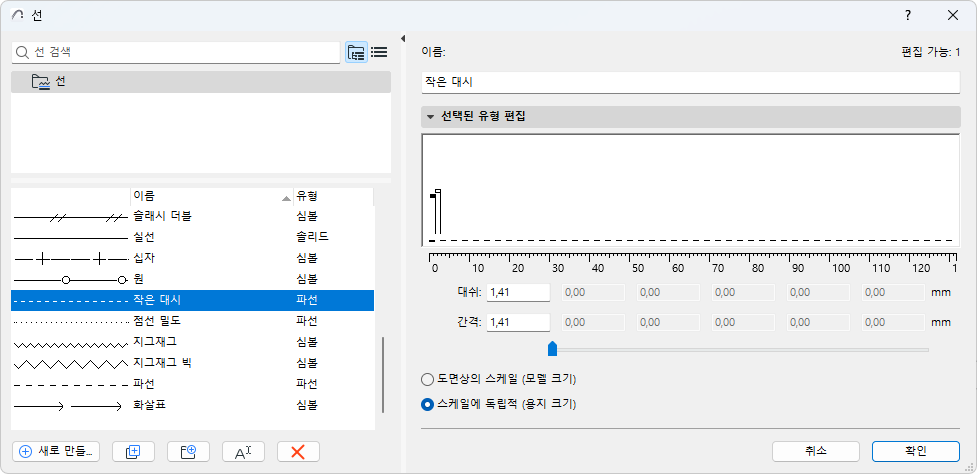Click duplicate line type icon button

(x=133, y=452)
